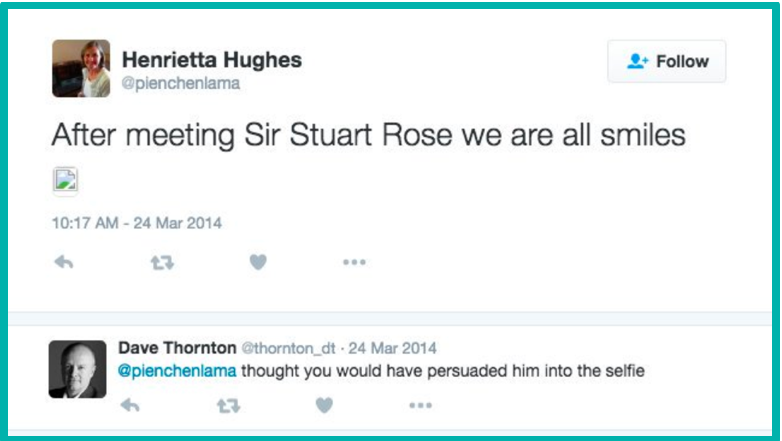Click the broken image icon in tweet

[x=65, y=180]
